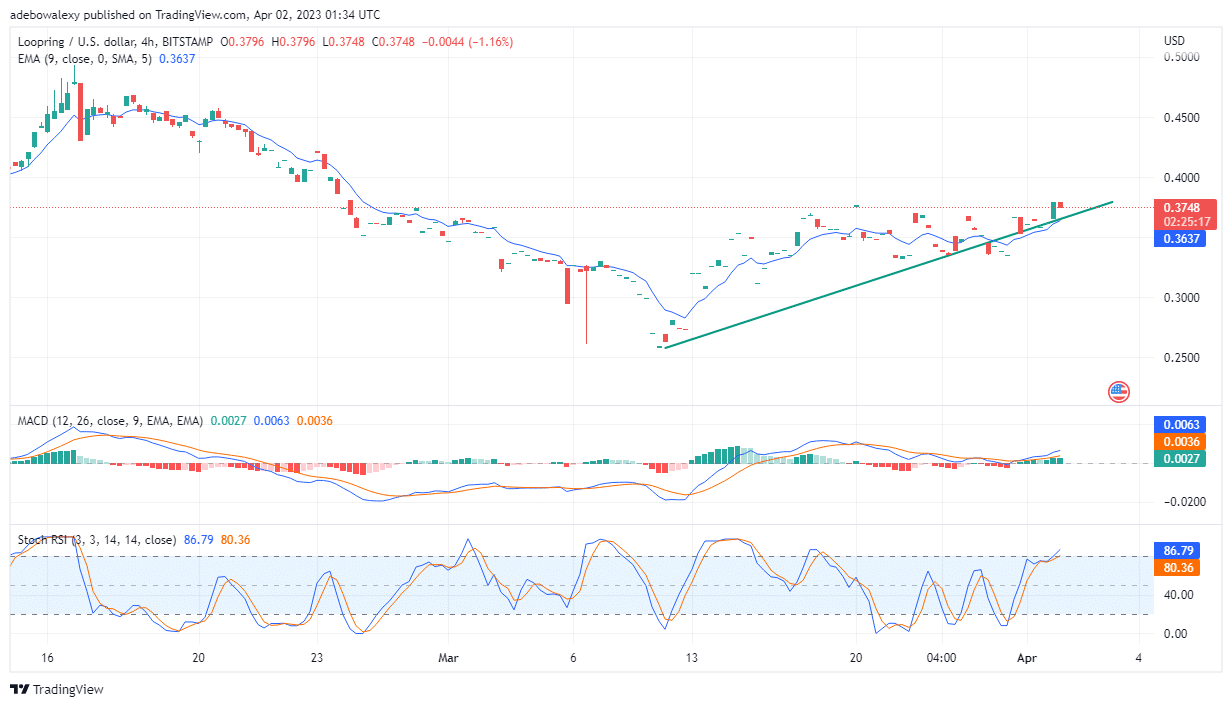Click the "23" date label on the time axis
This screenshot has width=1232, height=707.
pos(316,659)
